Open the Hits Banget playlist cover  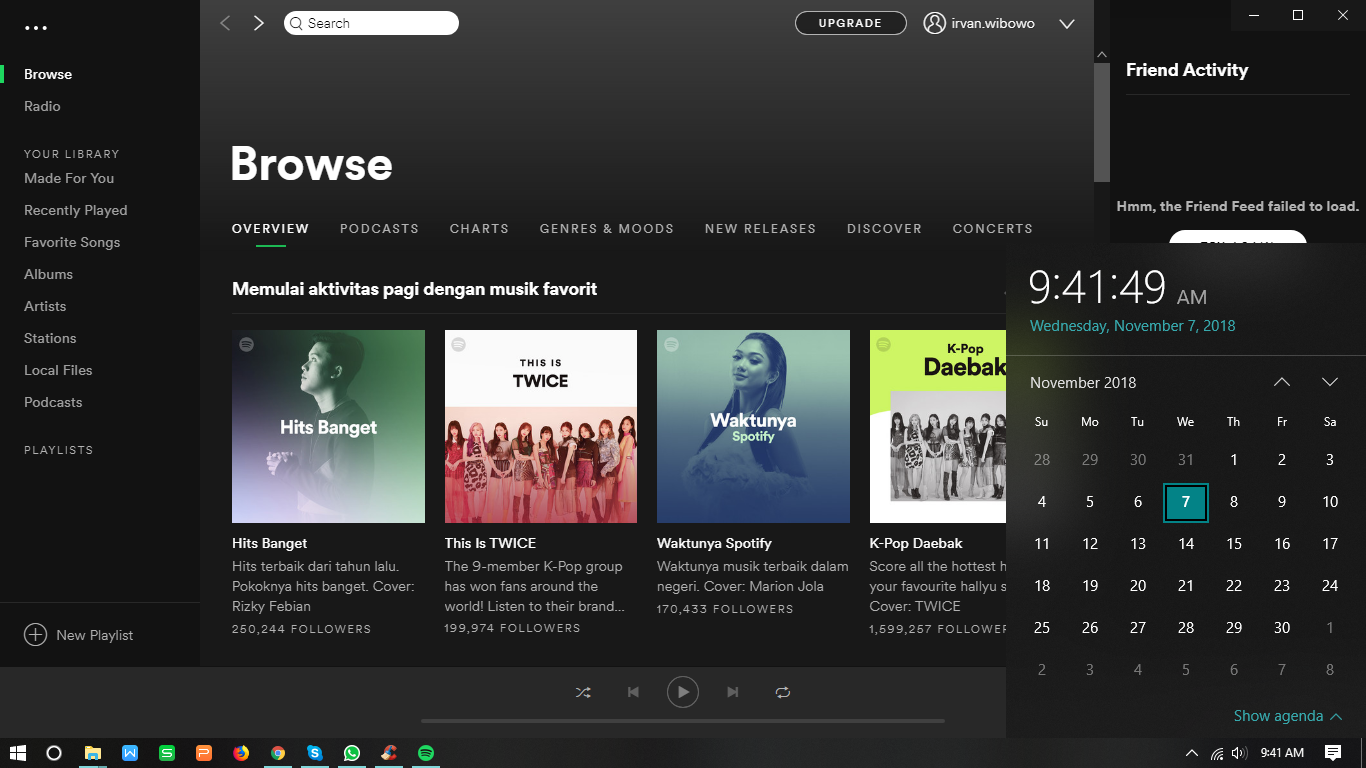(328, 426)
